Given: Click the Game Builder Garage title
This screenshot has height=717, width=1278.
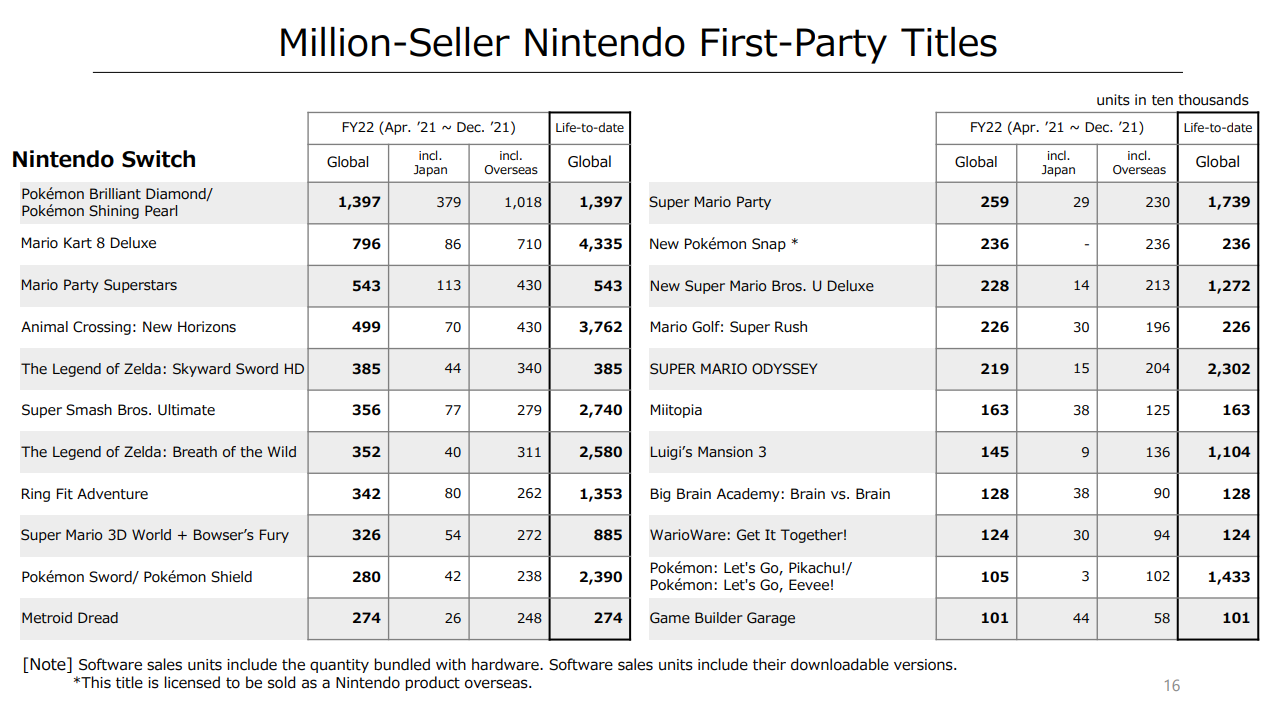Looking at the screenshot, I should (722, 618).
